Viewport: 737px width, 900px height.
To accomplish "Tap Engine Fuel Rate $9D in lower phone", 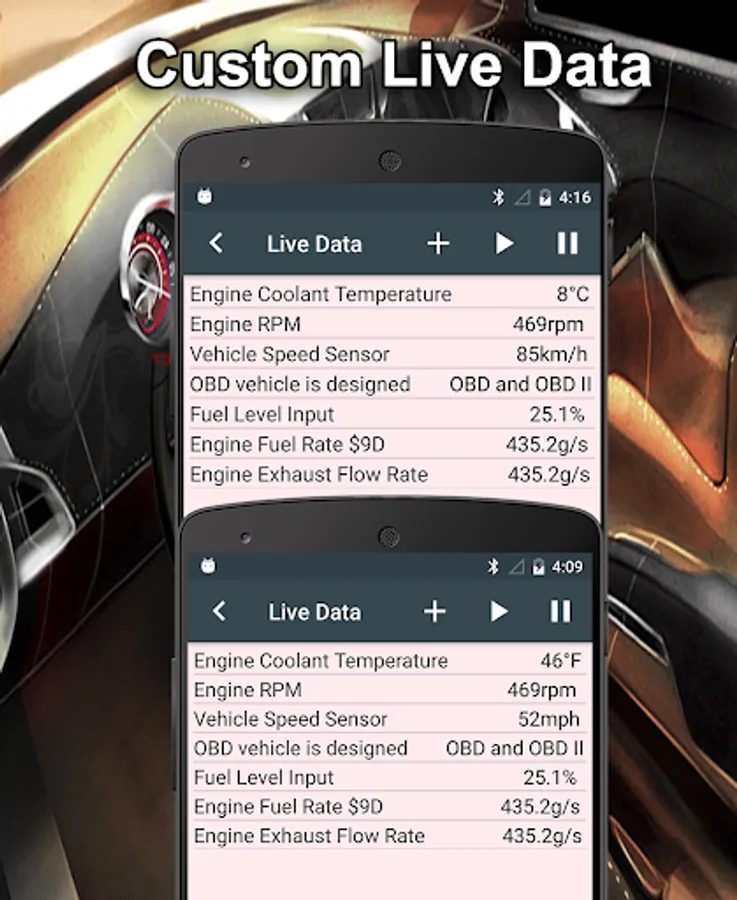I will pyautogui.click(x=390, y=806).
